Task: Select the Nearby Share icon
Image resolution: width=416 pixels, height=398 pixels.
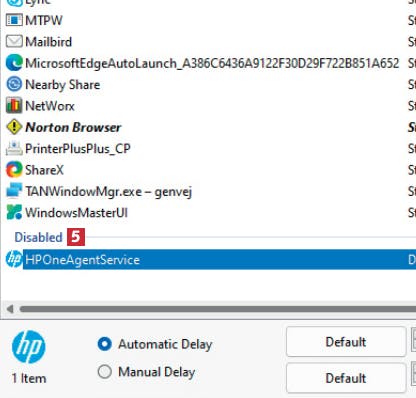Action: pyautogui.click(x=14, y=84)
